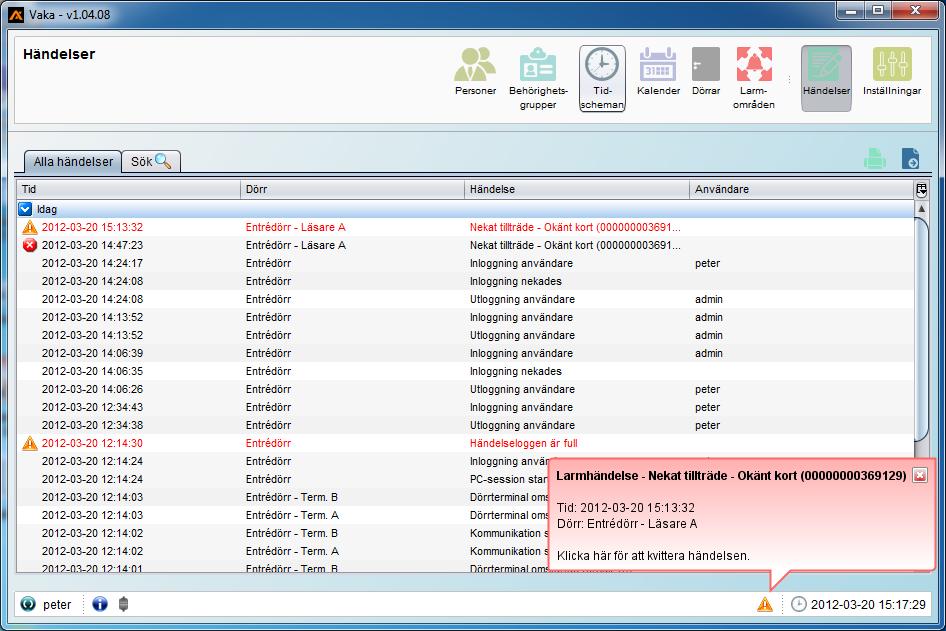The image size is (946, 631).
Task: Click Larmhändelse popup title text
Action: click(x=731, y=475)
